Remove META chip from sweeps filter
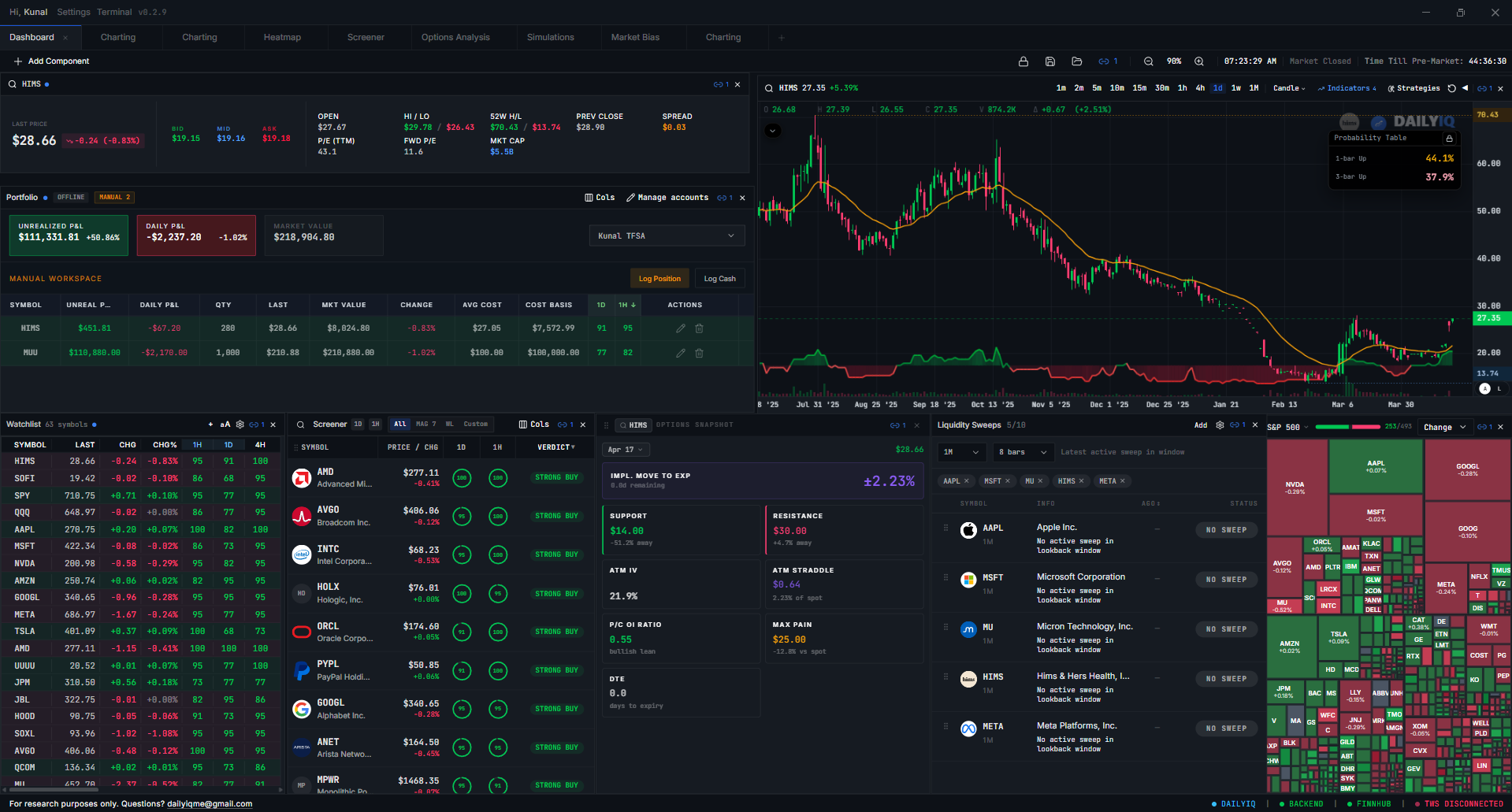 (1123, 481)
